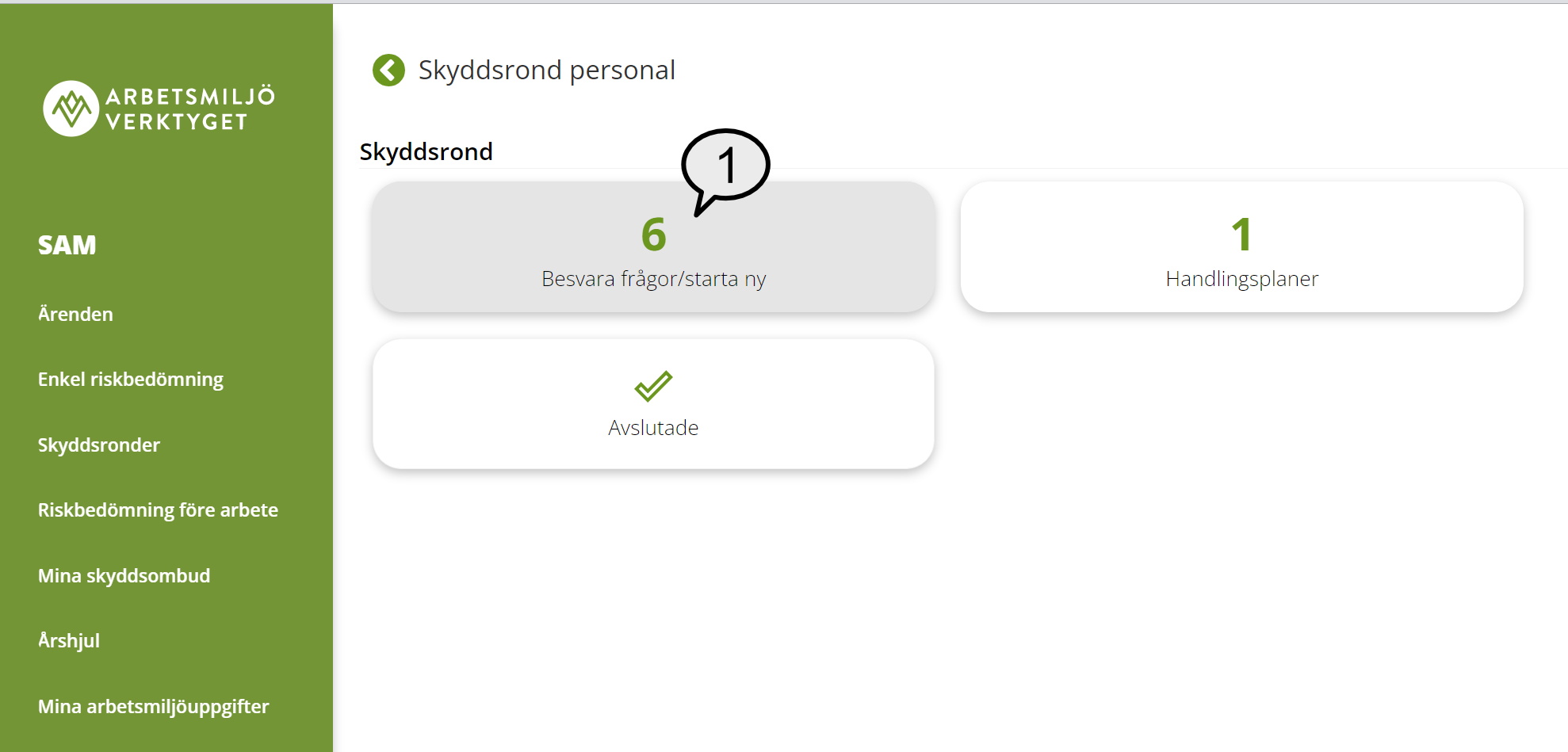Click the Skyddsrond personal page title
This screenshot has width=1568, height=752.
click(x=547, y=70)
